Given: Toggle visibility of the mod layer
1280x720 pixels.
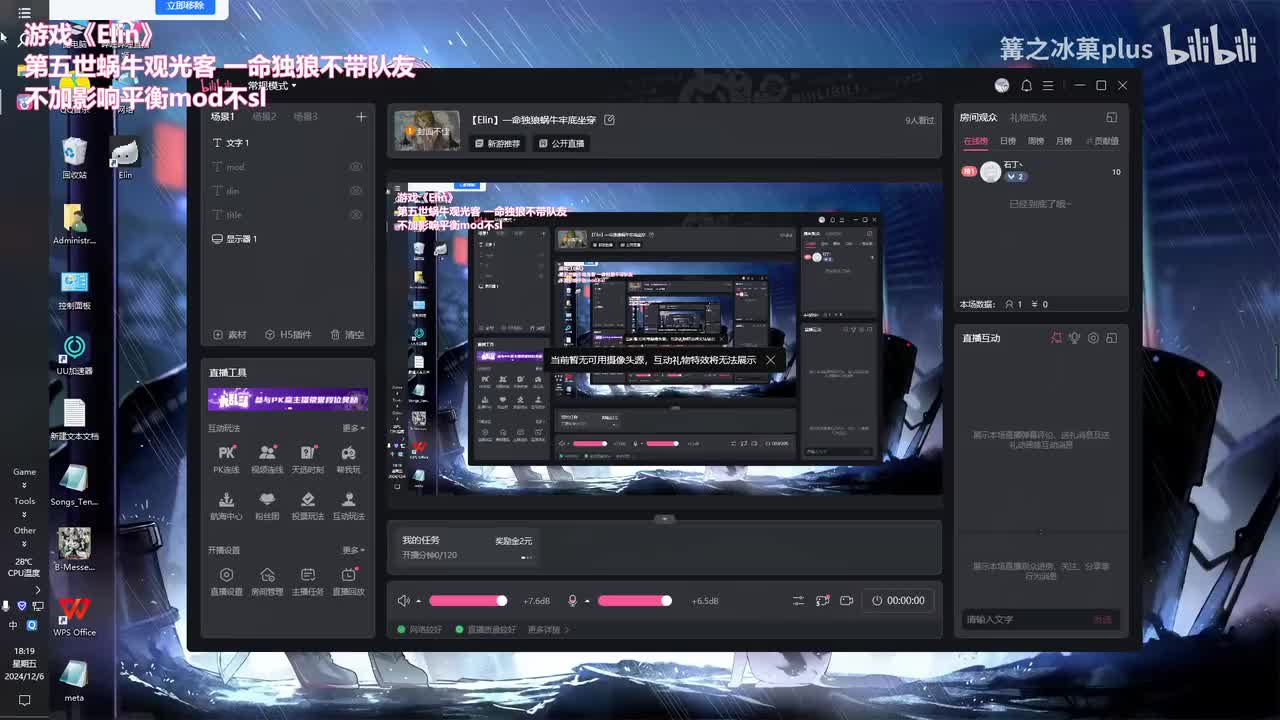Looking at the screenshot, I should (355, 167).
